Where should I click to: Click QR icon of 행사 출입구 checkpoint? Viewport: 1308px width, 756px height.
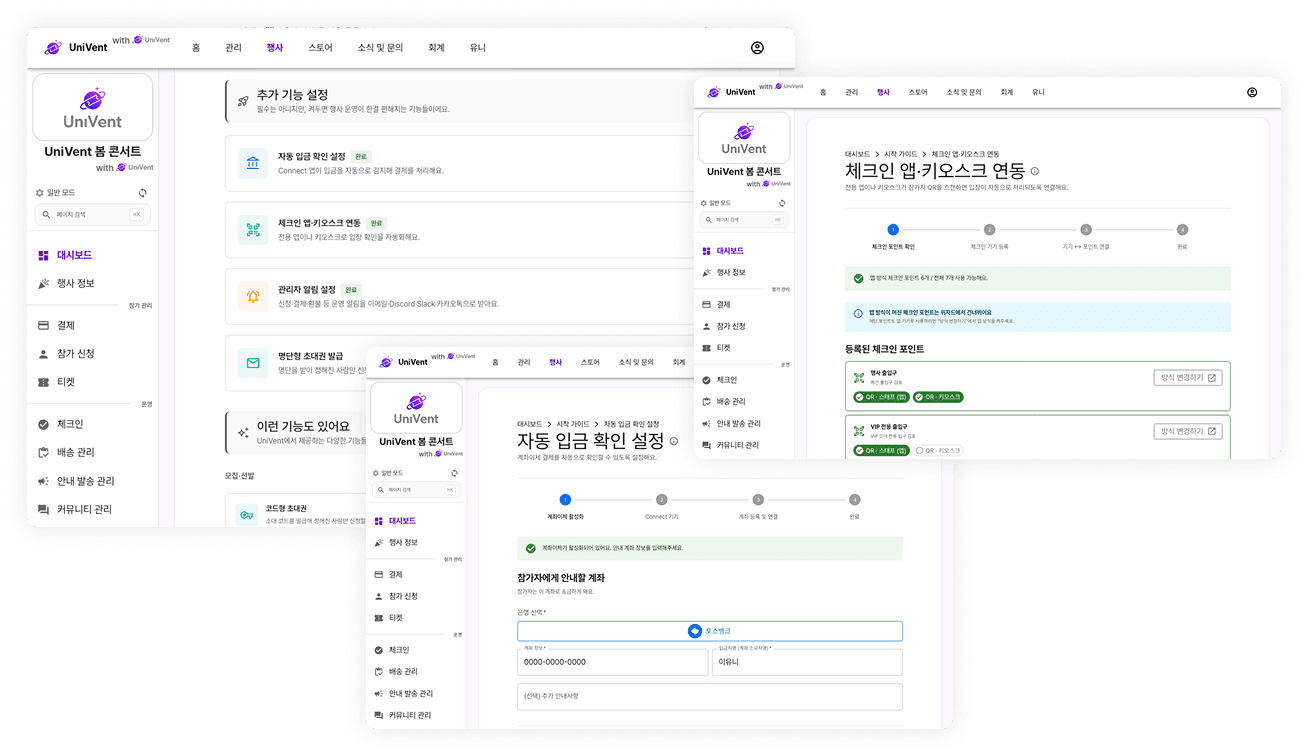858,378
